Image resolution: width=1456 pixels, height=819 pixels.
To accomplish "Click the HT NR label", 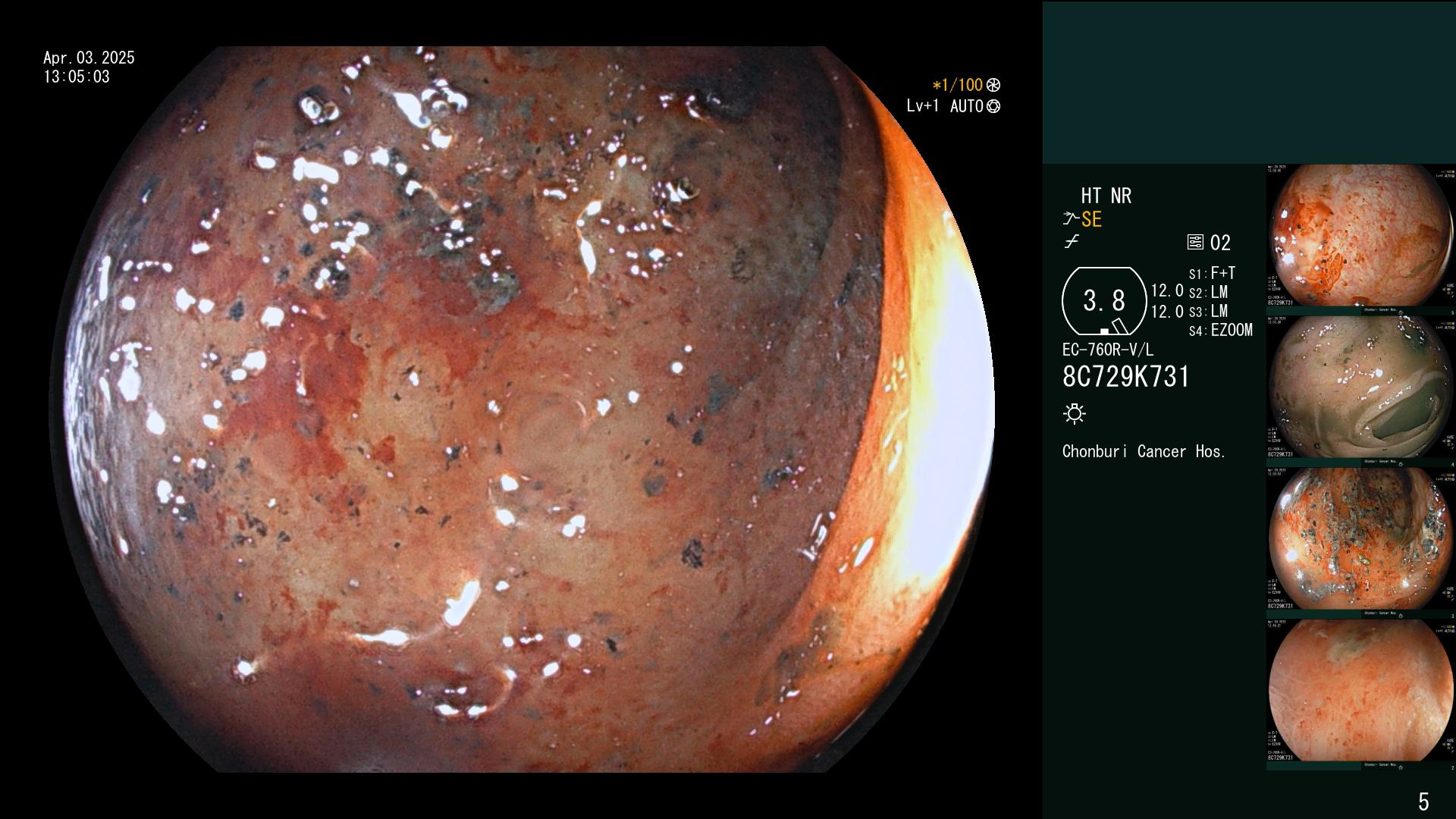I will (x=1106, y=196).
